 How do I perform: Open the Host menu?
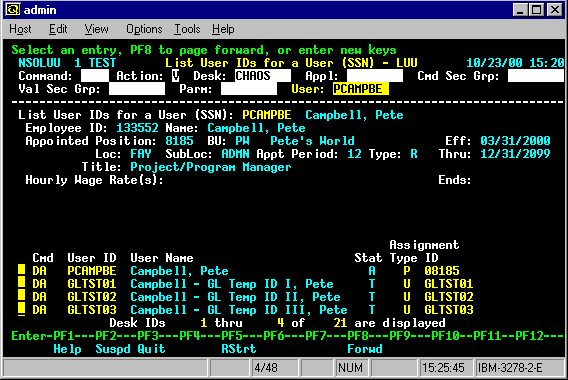(20, 29)
